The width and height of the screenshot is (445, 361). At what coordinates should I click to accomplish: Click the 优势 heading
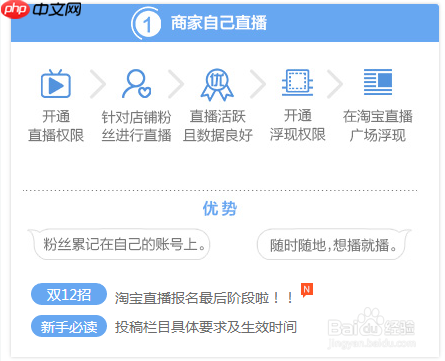pos(220,209)
